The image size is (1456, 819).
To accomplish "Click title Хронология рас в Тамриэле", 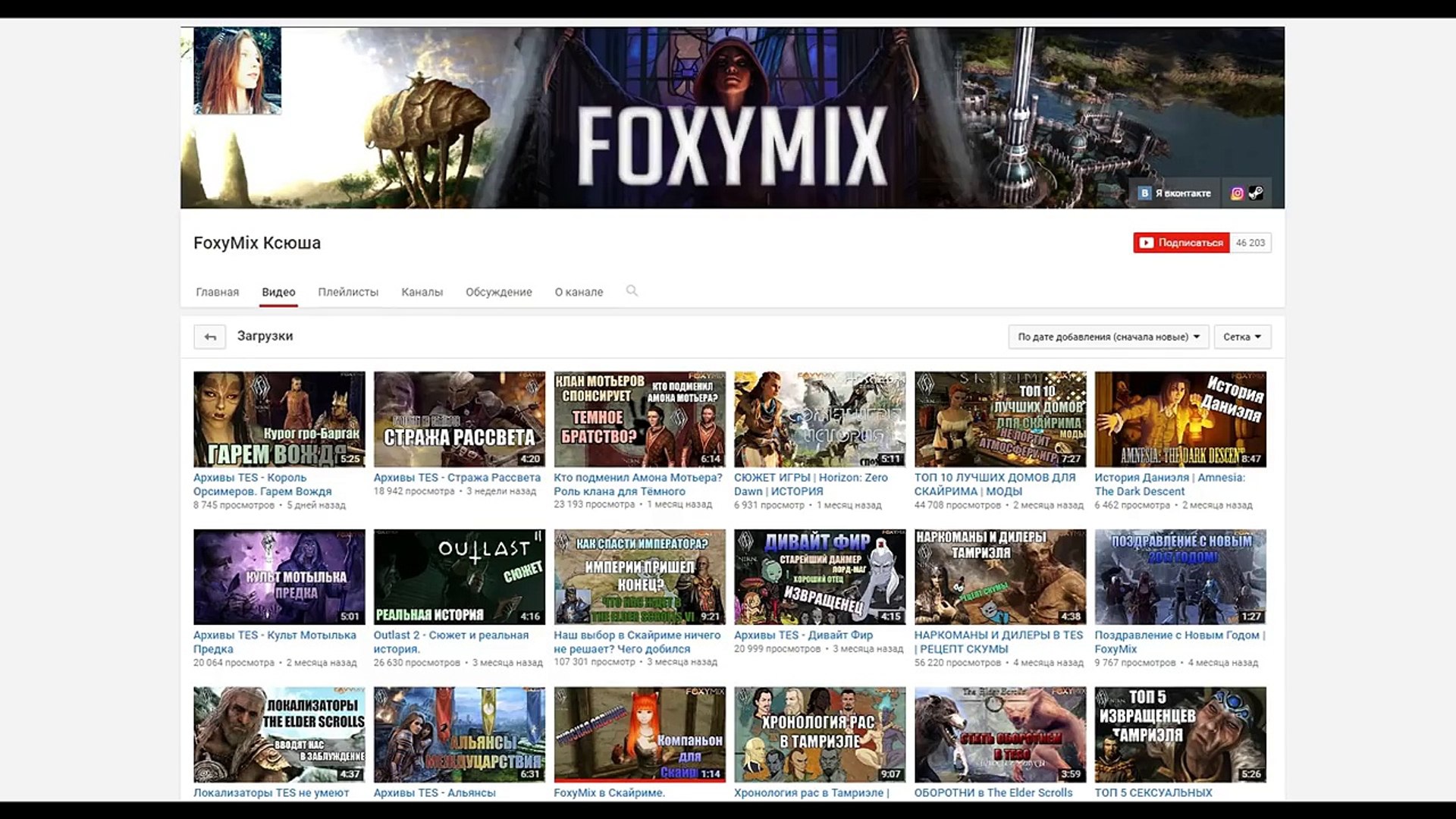I will (811, 793).
